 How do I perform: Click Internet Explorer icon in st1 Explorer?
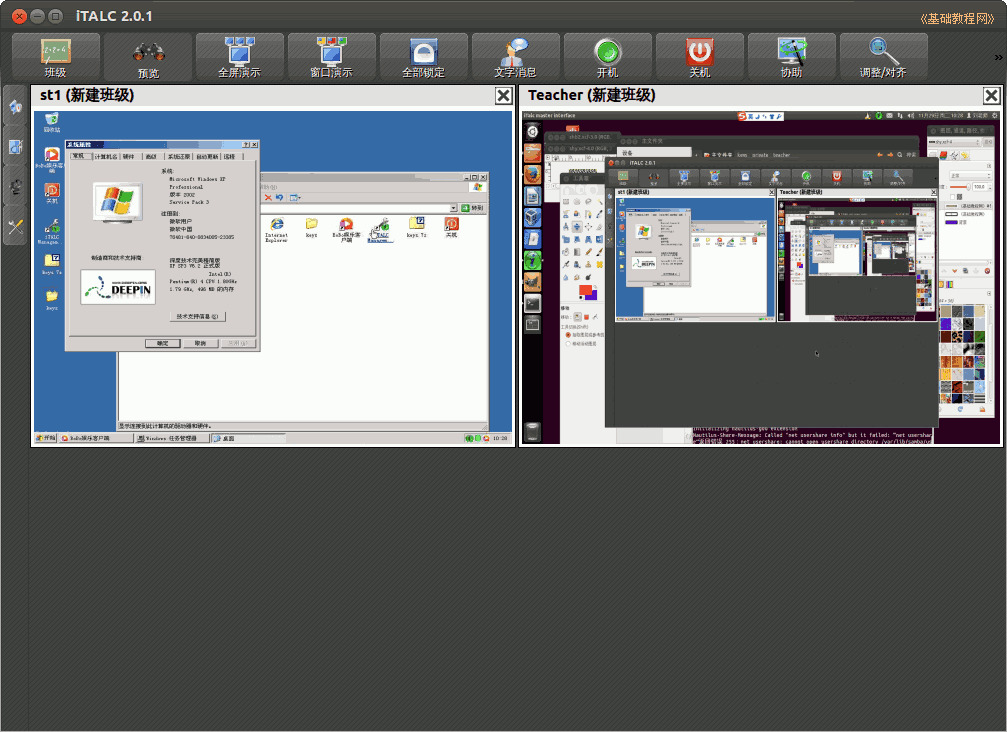pyautogui.click(x=277, y=229)
